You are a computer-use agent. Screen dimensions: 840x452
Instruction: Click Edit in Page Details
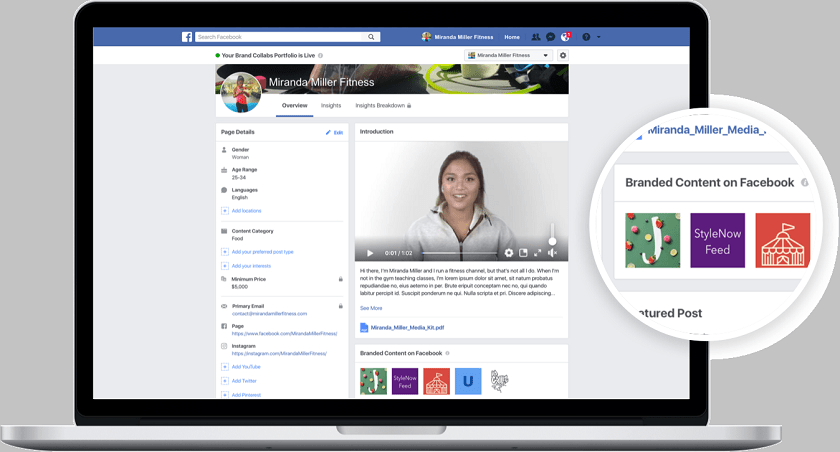click(x=334, y=132)
